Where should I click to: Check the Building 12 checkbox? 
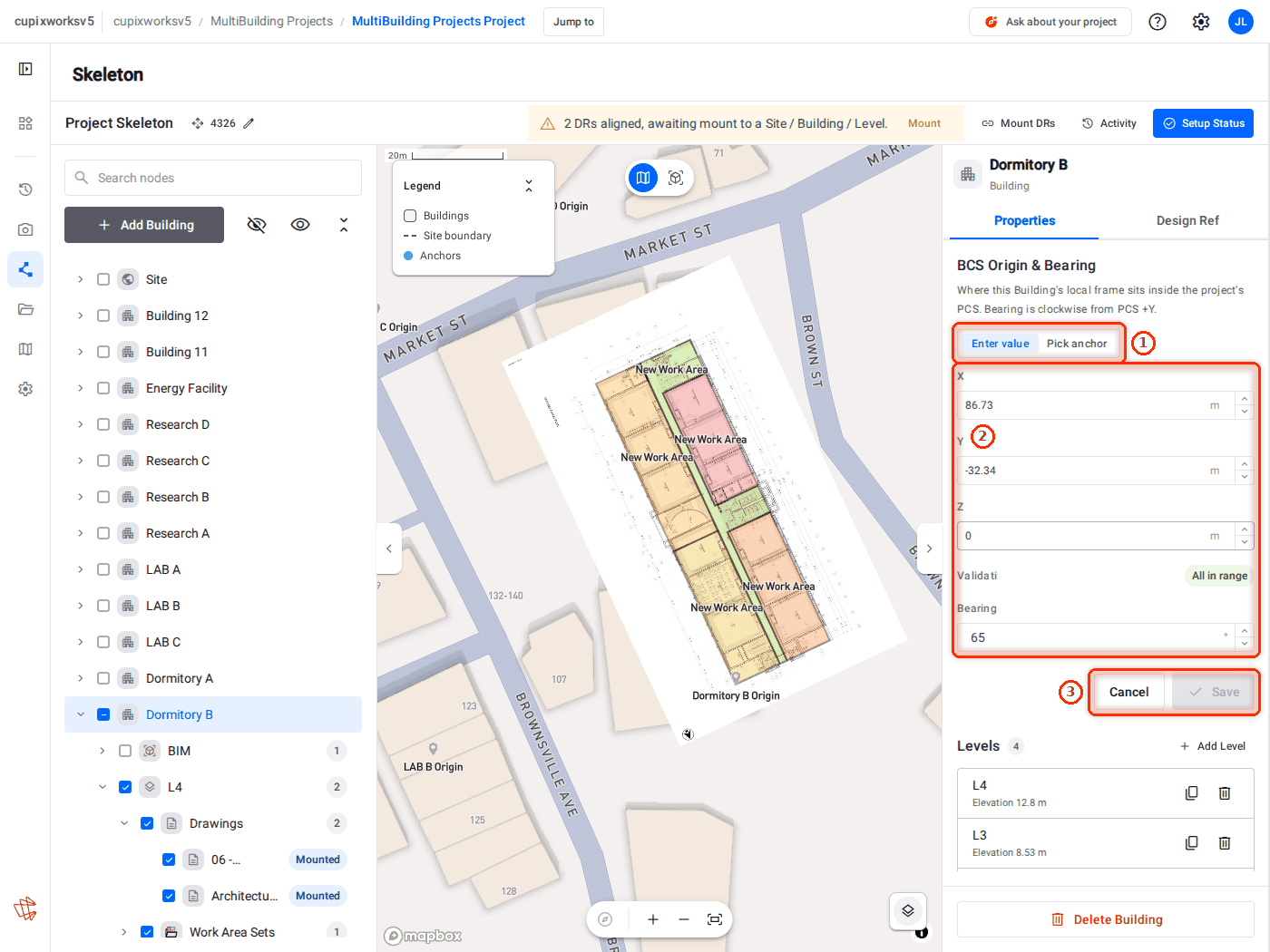[x=103, y=316]
